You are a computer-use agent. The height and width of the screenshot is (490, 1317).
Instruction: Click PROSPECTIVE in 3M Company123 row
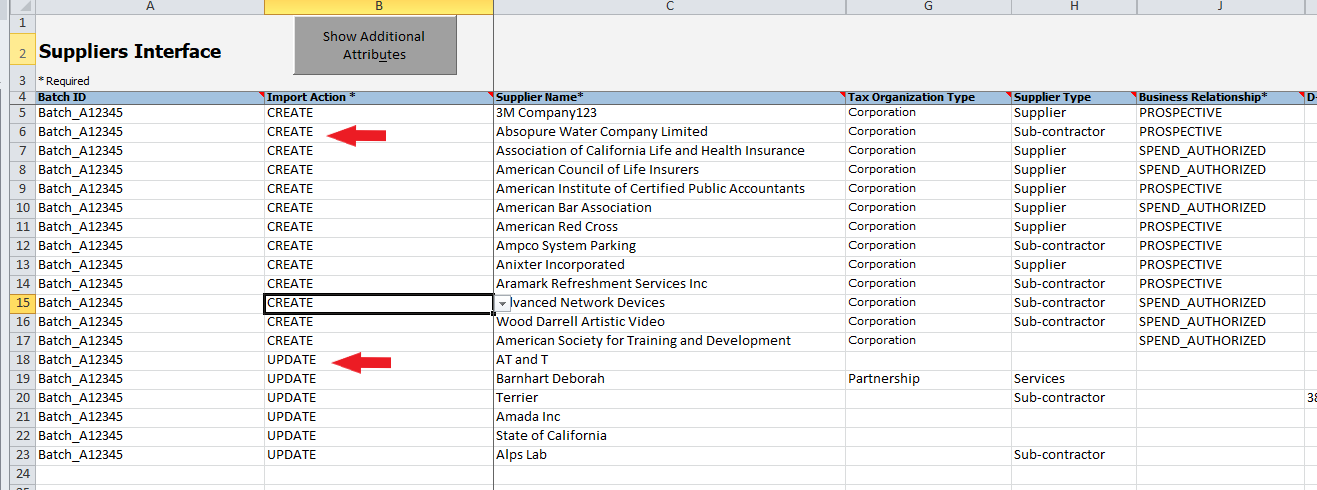[1220, 113]
